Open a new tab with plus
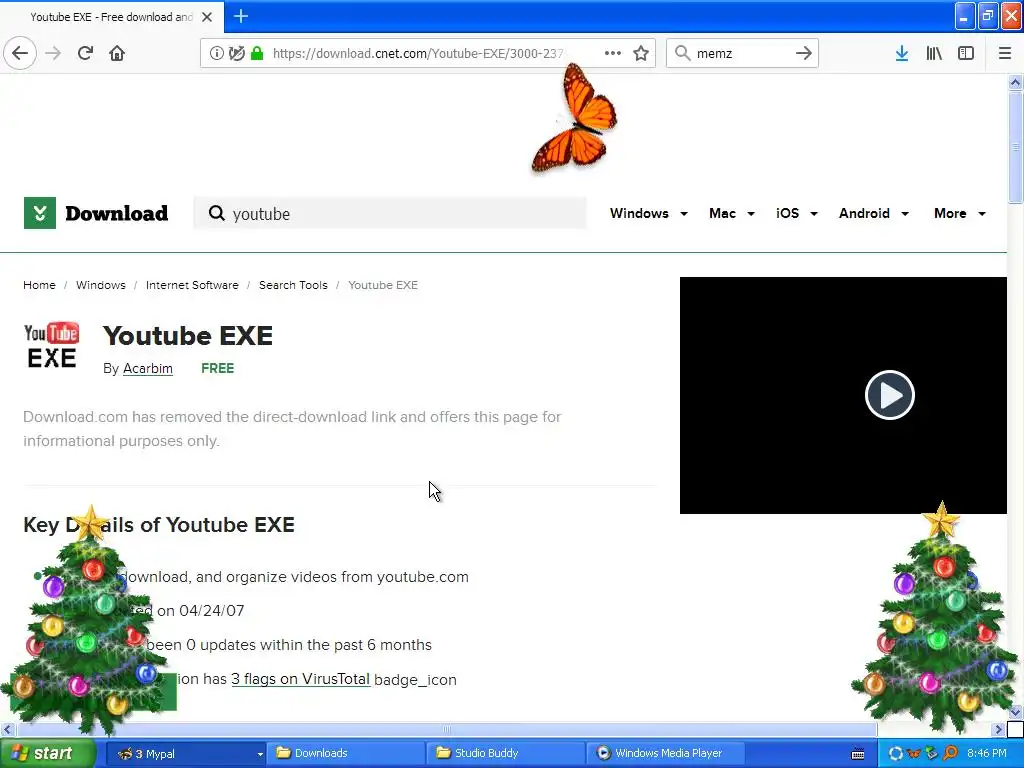 point(241,16)
